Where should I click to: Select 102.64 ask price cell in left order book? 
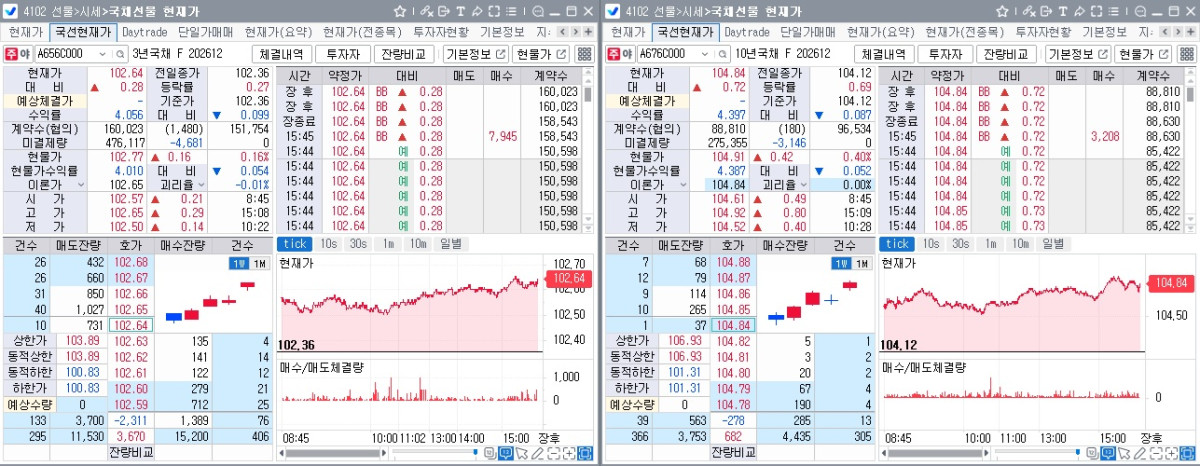click(132, 325)
